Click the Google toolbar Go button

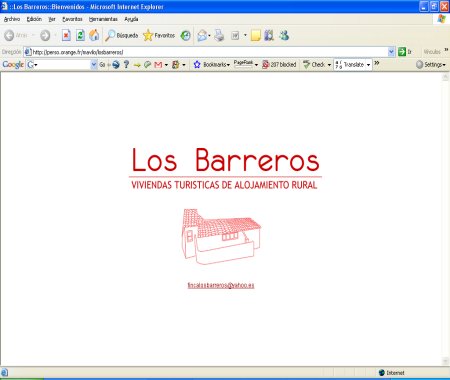tap(102, 64)
